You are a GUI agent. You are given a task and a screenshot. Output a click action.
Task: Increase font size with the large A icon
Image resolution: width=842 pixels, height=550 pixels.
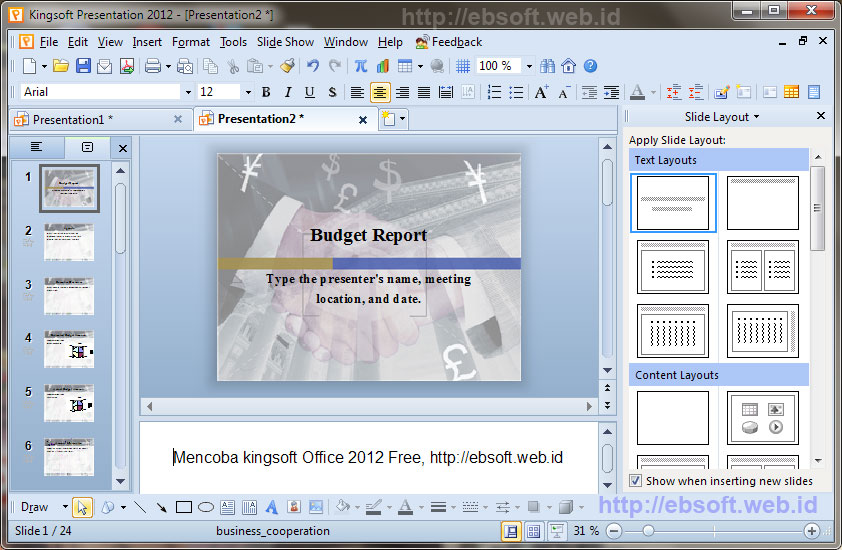541,92
